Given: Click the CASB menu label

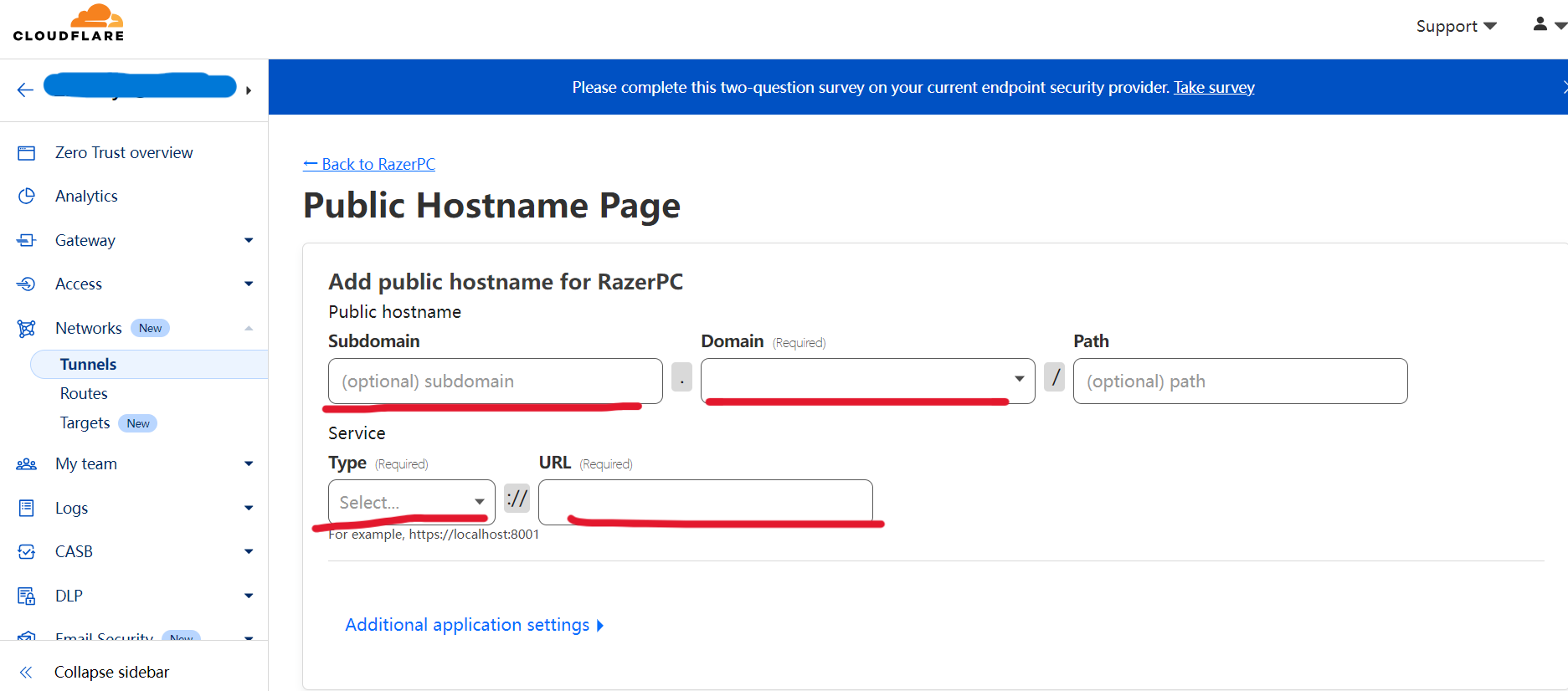Looking at the screenshot, I should point(74,551).
